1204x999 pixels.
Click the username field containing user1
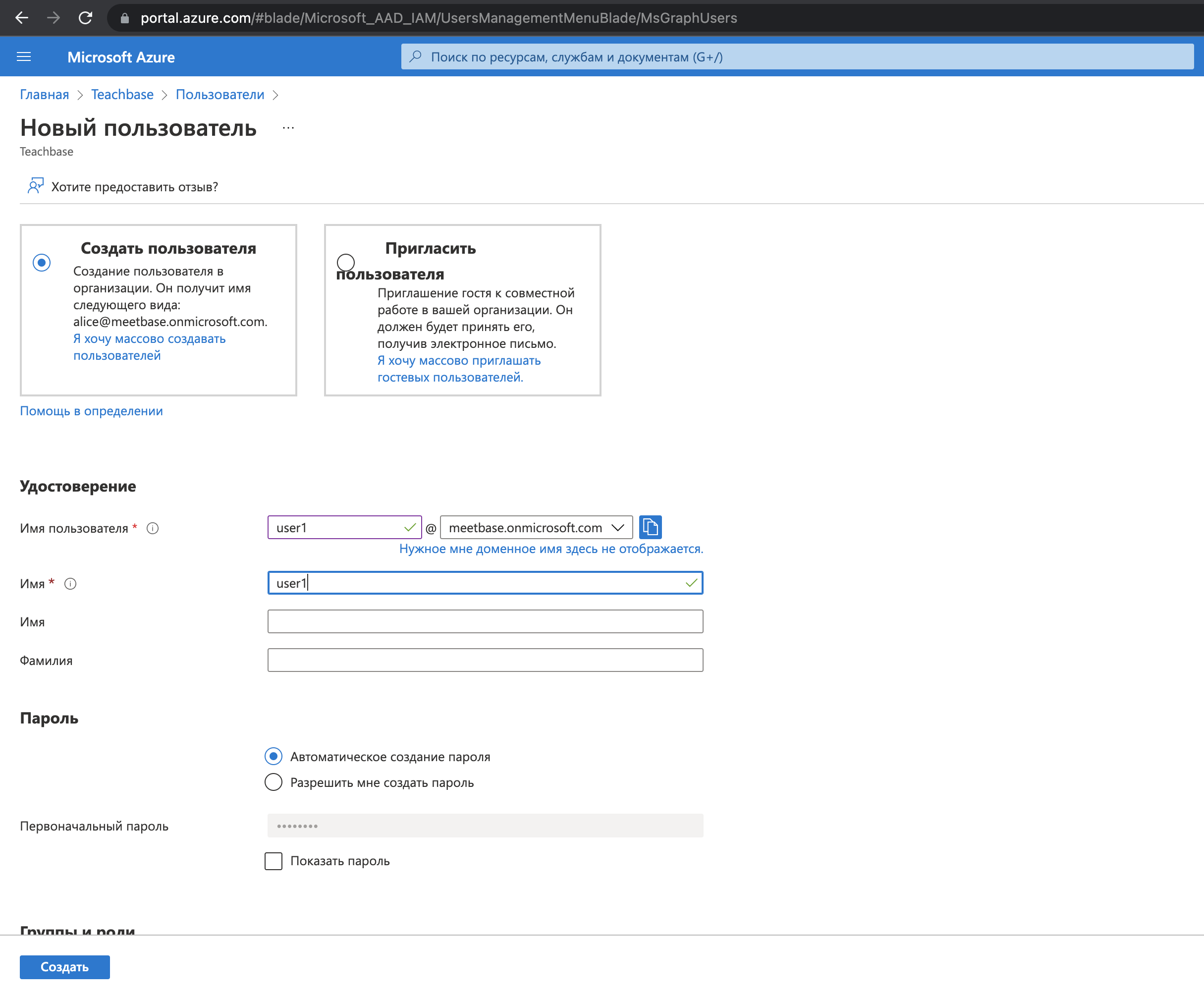click(x=344, y=528)
